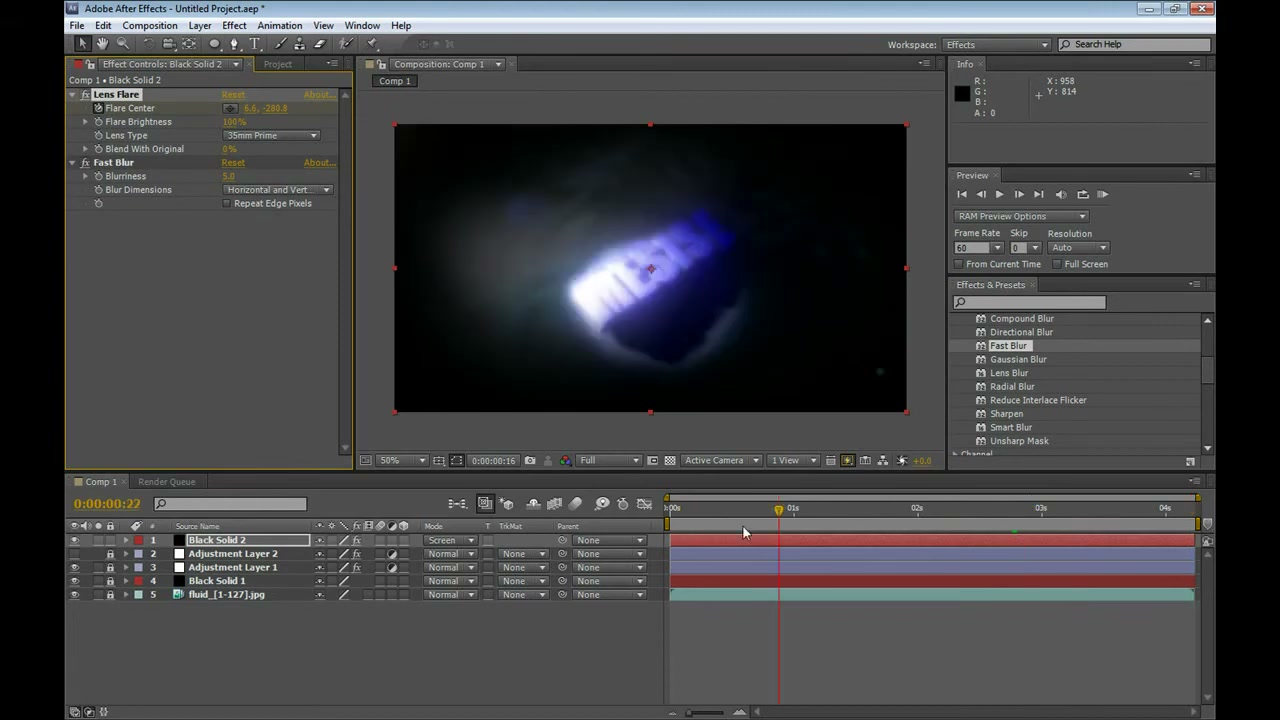The image size is (1280, 720).
Task: Click the Brainstorm icon in the timeline
Action: [602, 504]
